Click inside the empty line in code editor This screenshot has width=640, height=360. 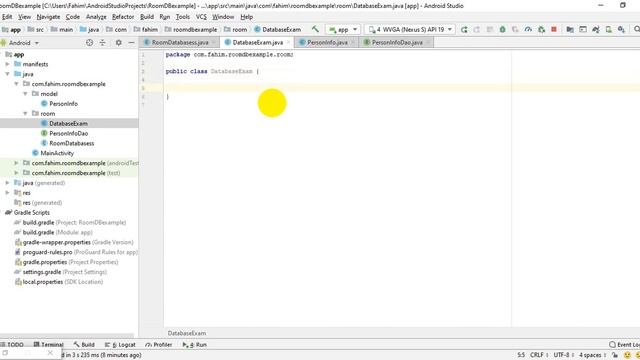point(402,88)
